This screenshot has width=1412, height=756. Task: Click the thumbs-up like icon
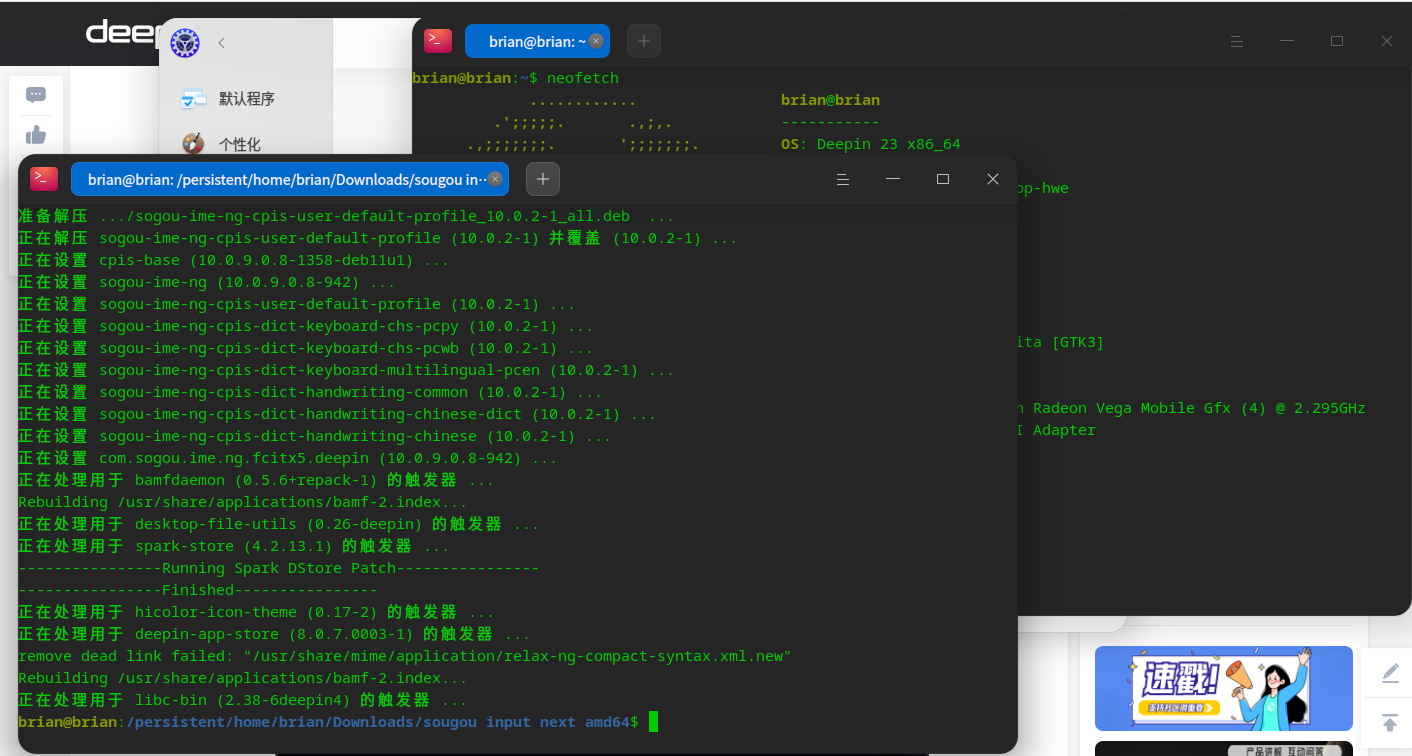click(36, 135)
